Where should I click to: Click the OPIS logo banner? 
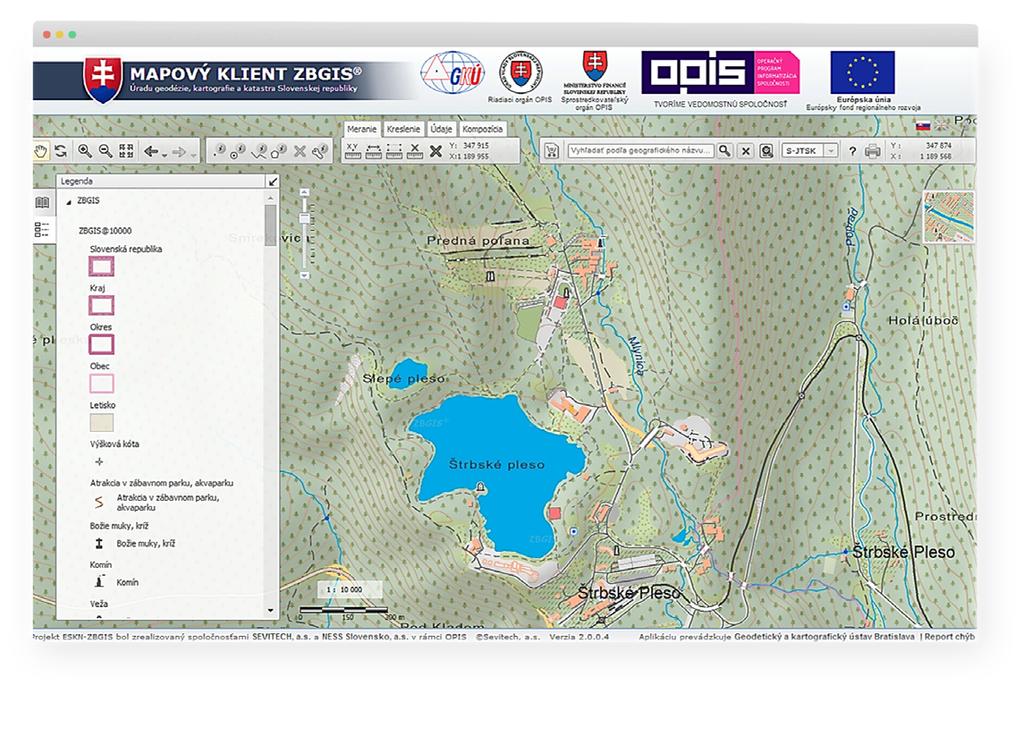pyautogui.click(x=720, y=72)
